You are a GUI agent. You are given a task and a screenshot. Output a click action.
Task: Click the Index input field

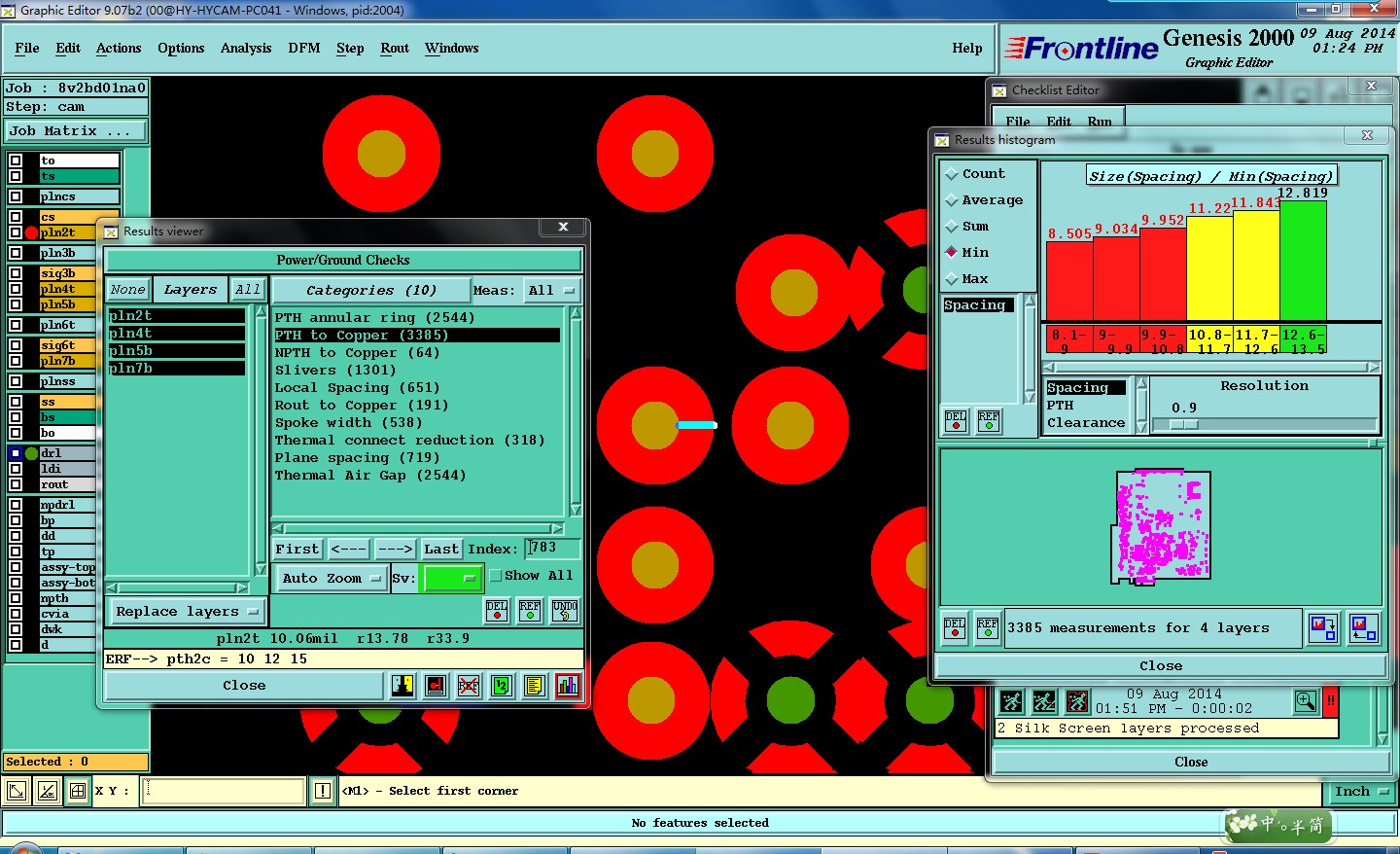[x=553, y=549]
